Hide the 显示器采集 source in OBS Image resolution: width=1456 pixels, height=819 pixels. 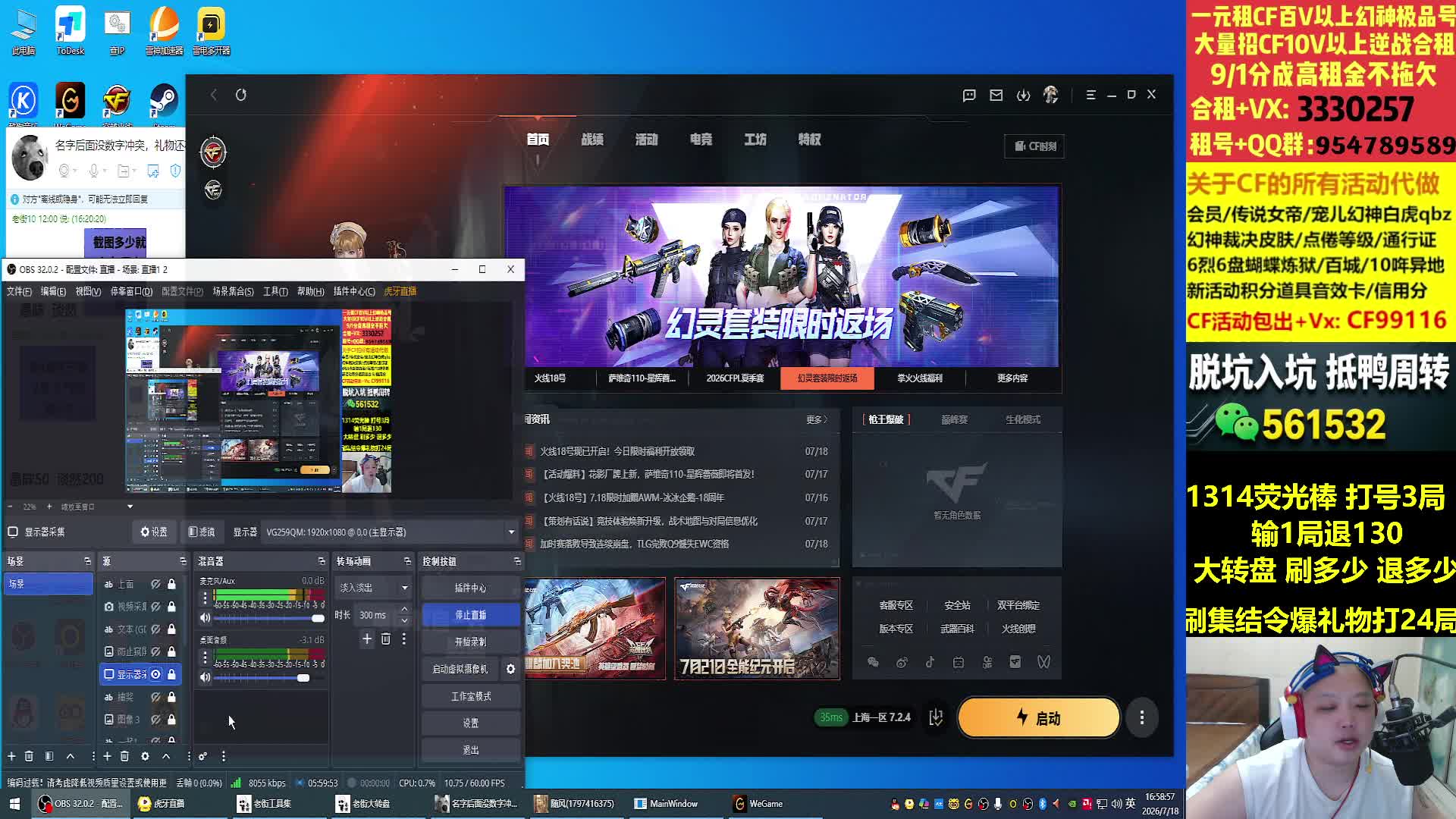[155, 674]
